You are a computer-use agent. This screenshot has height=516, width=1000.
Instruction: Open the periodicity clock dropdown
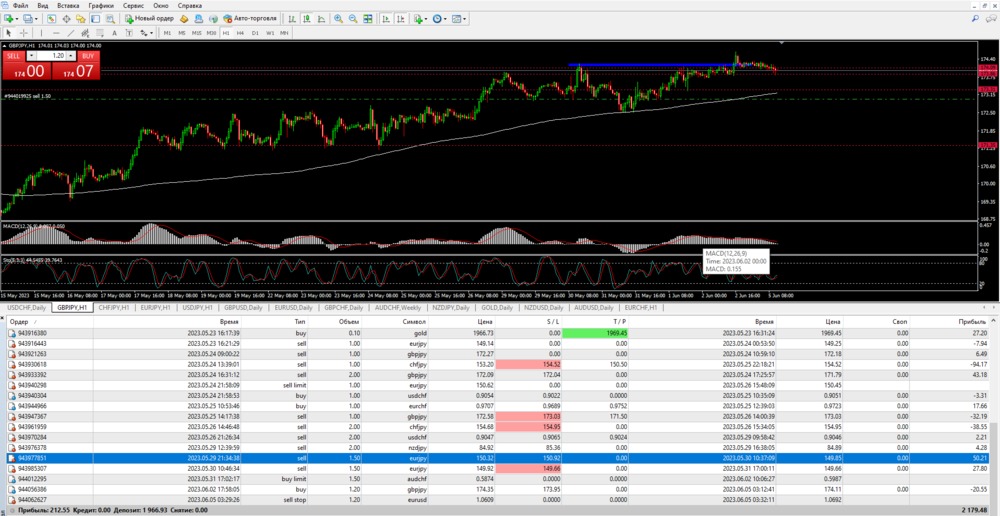445,19
